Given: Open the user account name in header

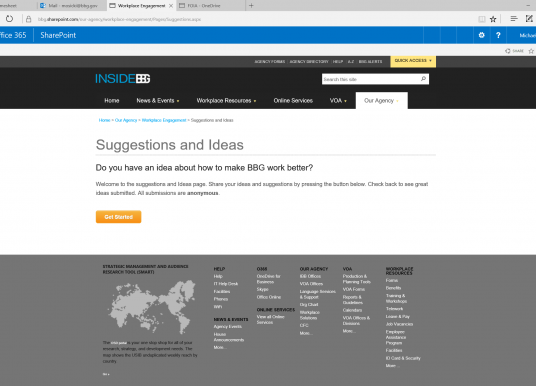Looking at the screenshot, I should tap(527, 35).
